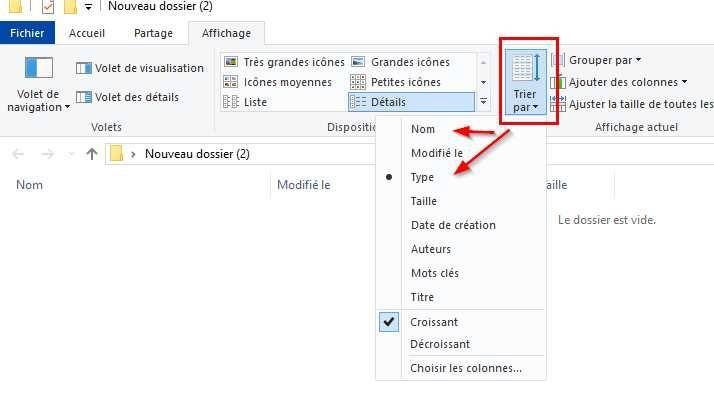Expand the Grouper par dropdown

597,60
